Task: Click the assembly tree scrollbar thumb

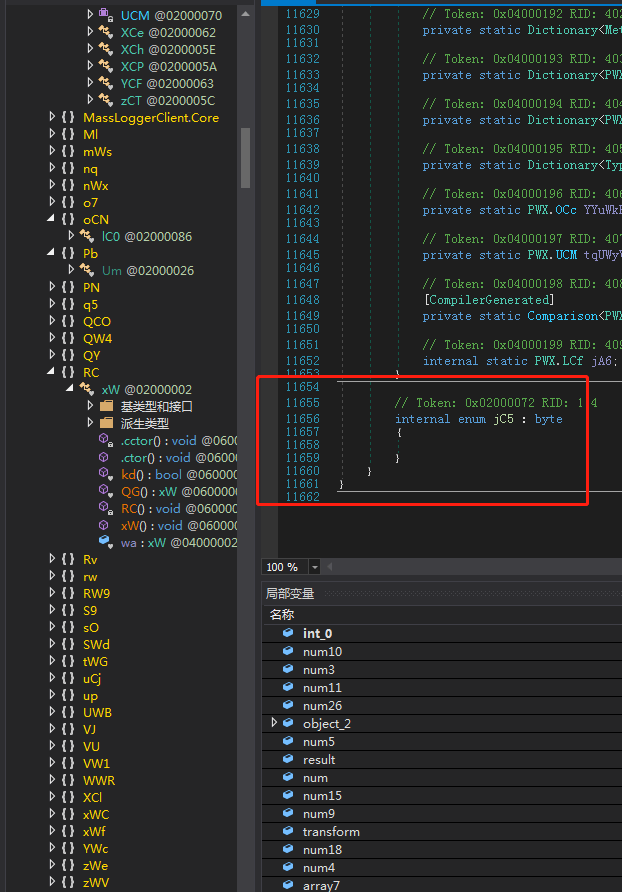Action: point(245,158)
